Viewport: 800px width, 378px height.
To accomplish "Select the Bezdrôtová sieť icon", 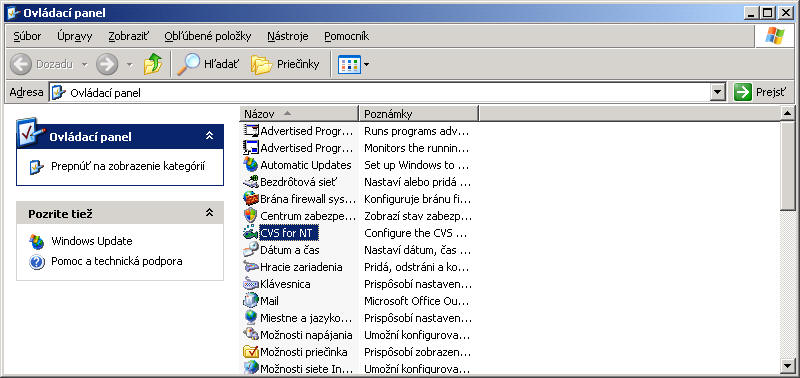I will click(x=251, y=182).
